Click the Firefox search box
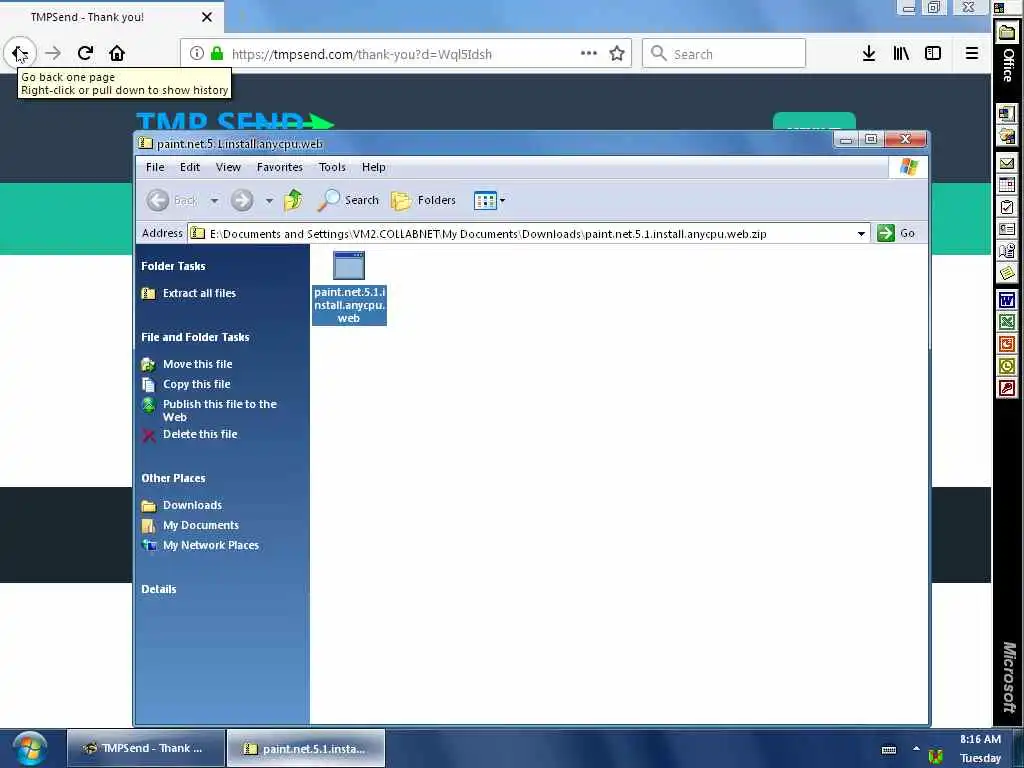 724,54
